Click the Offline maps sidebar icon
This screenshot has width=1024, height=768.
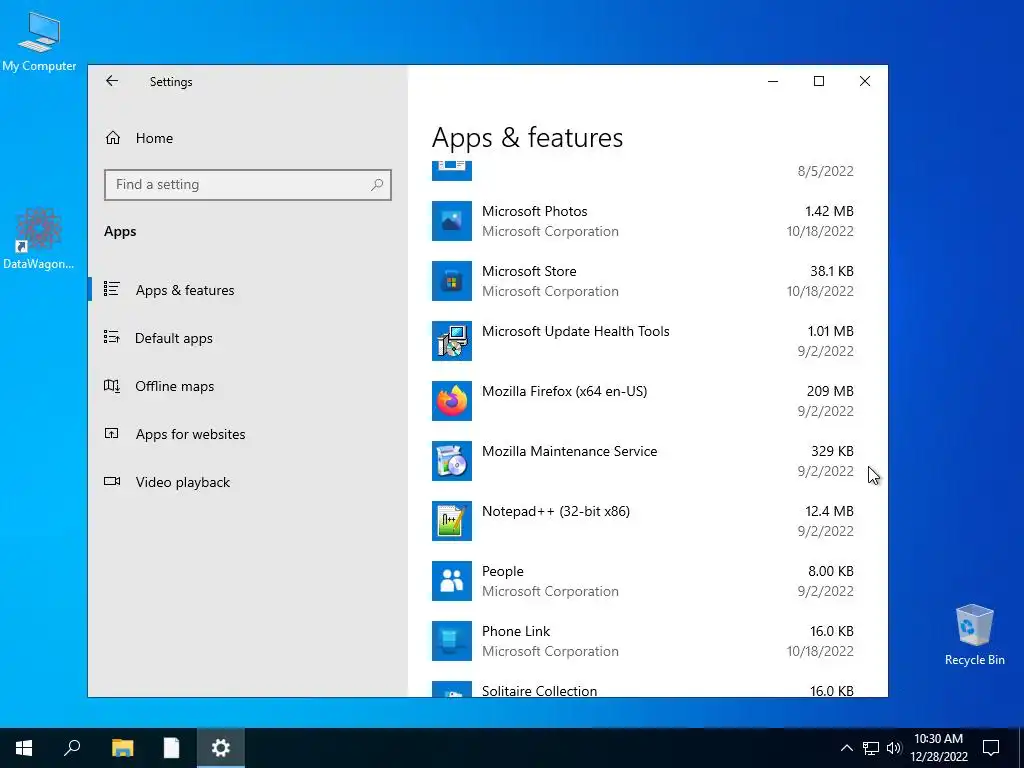tap(112, 385)
